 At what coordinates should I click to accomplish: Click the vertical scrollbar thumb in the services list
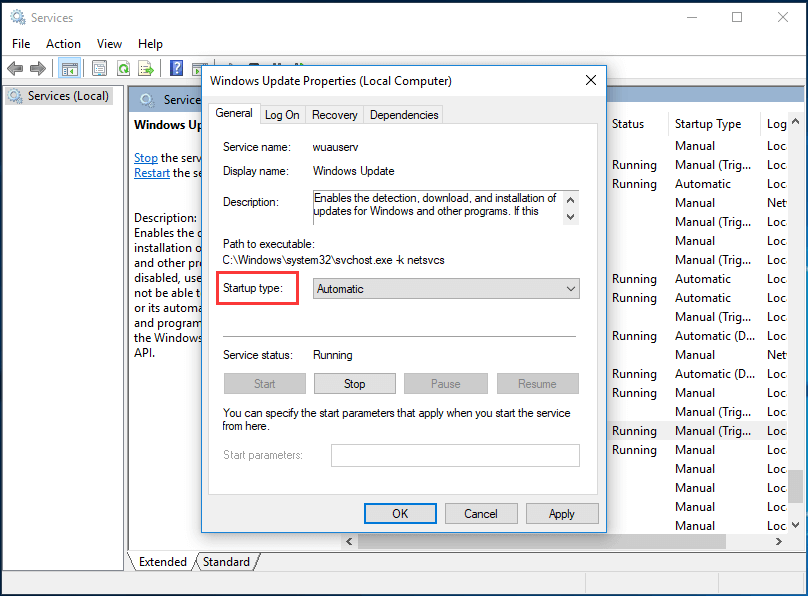[796, 486]
